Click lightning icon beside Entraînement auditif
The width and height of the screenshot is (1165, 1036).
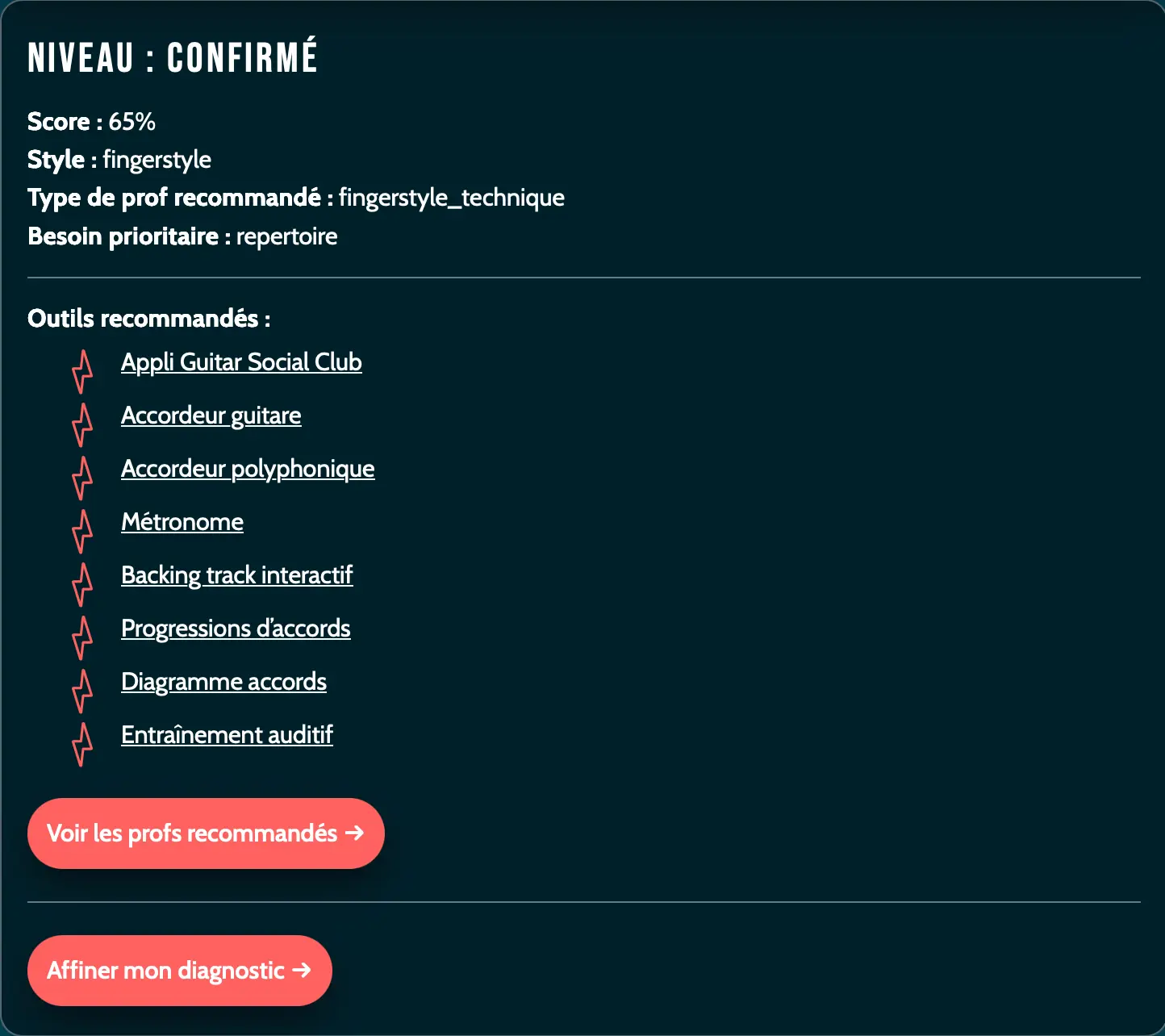coord(82,744)
